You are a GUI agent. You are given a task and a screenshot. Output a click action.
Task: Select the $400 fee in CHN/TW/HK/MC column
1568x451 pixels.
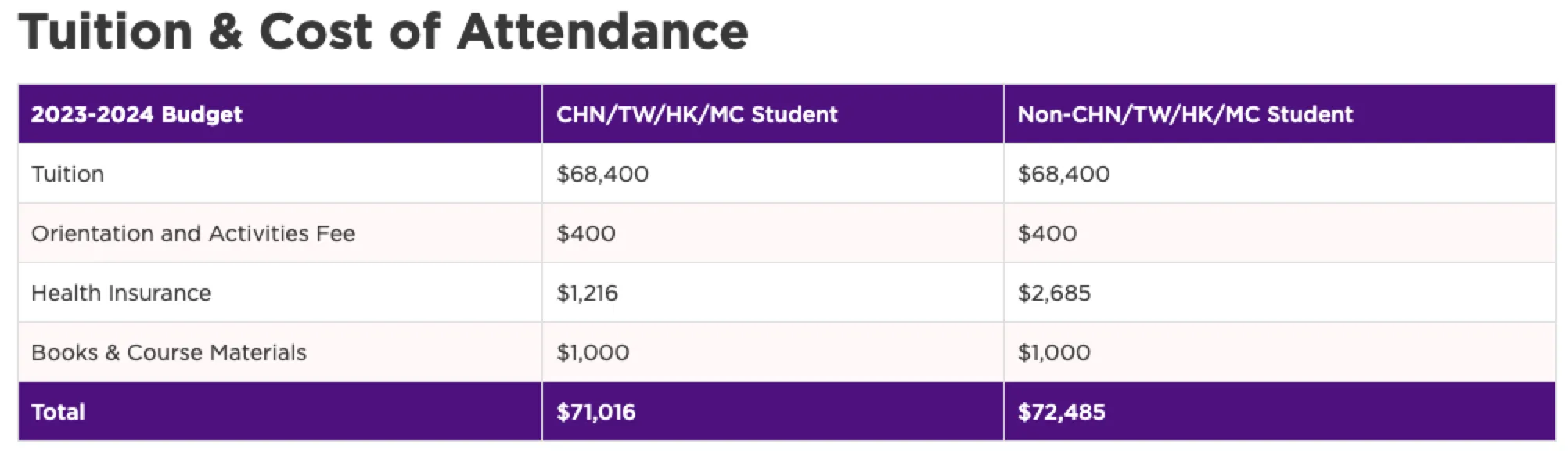coord(586,233)
